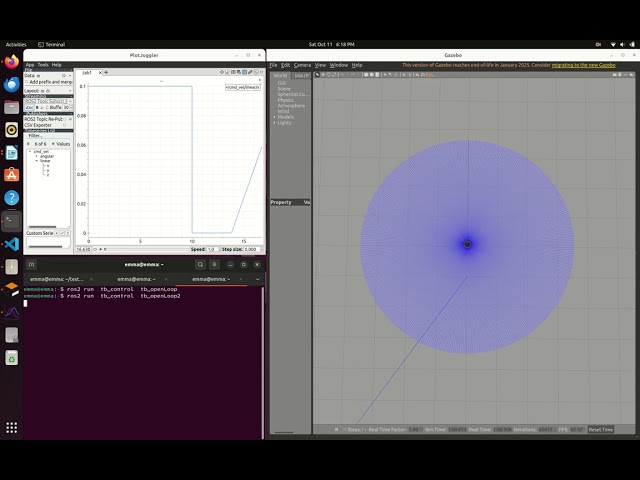Open the orange change-view-angle icon in Gazebo
Screen dimensions: 640x480
[430, 75]
